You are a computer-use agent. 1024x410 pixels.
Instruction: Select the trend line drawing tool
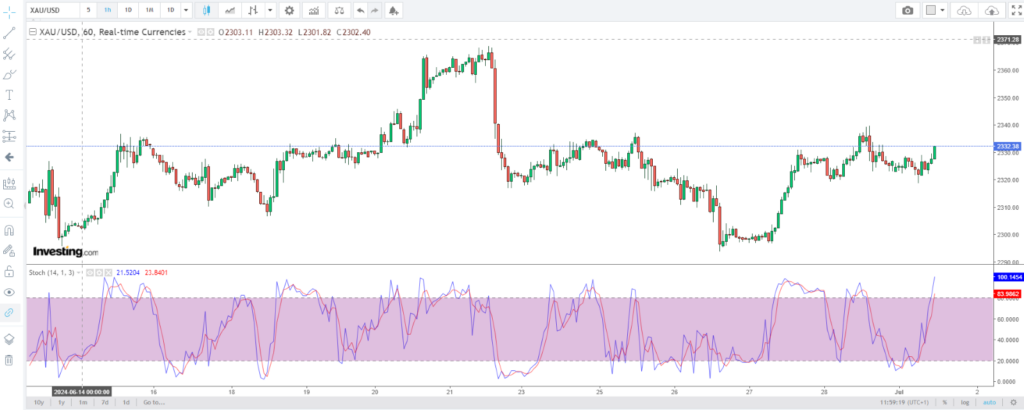pyautogui.click(x=9, y=33)
